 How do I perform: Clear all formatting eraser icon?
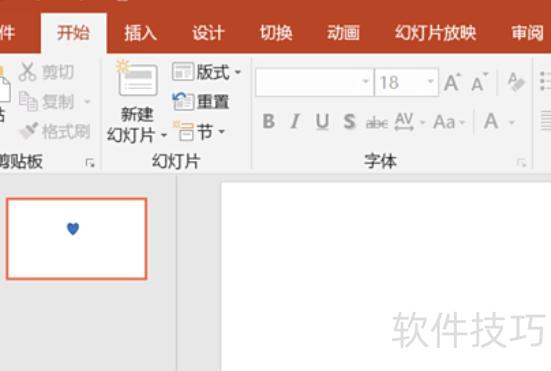point(516,82)
